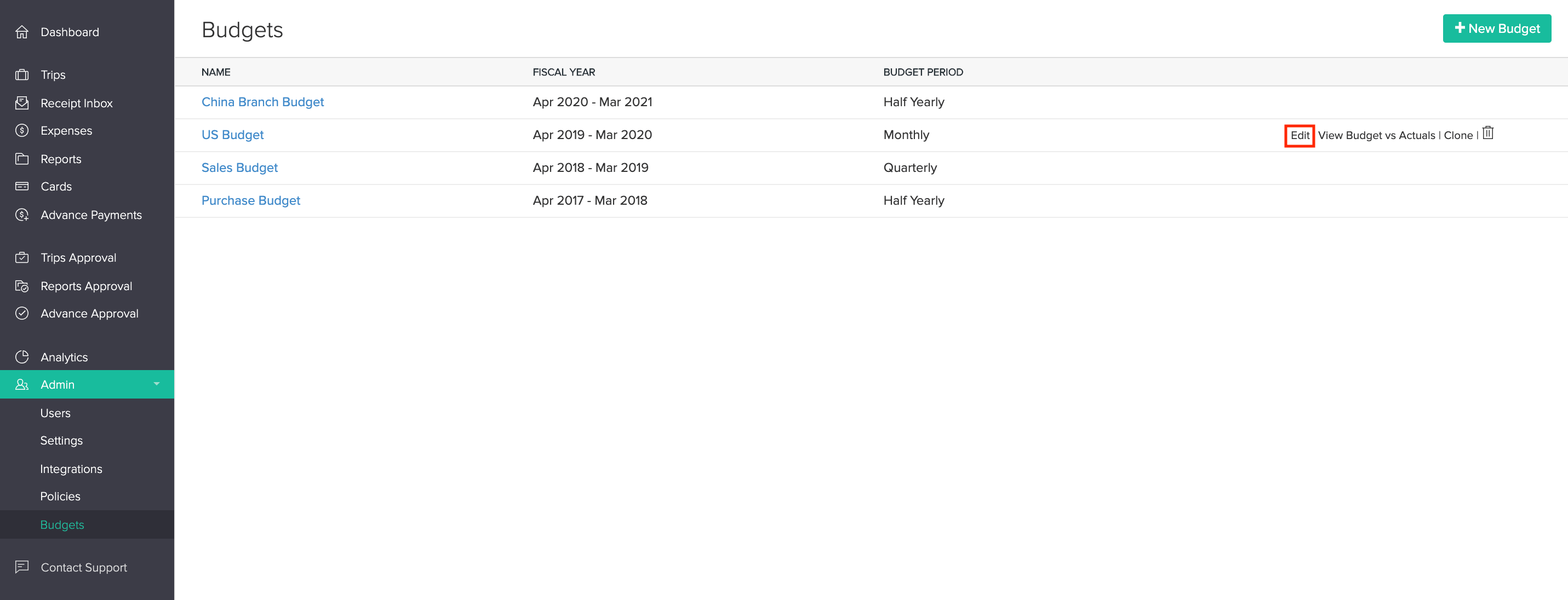Click the Expenses dollar-circle icon
This screenshot has height=600, width=1568.
pyautogui.click(x=22, y=131)
